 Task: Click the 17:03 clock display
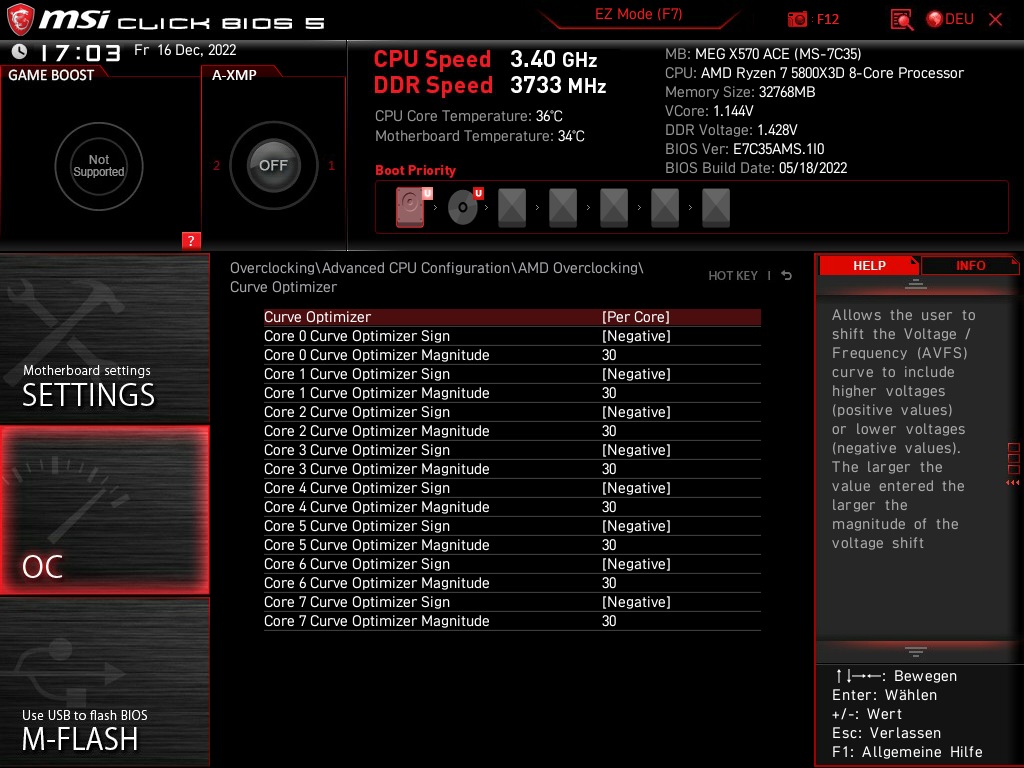point(80,52)
